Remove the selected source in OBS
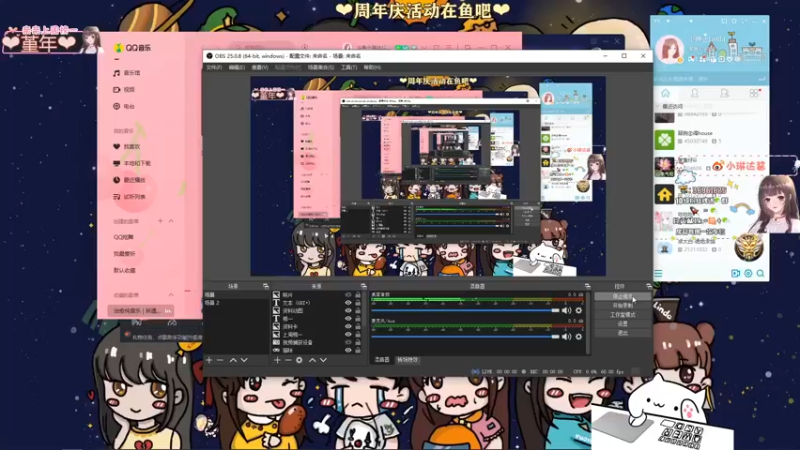Screen dimensions: 800x450 tap(288, 360)
